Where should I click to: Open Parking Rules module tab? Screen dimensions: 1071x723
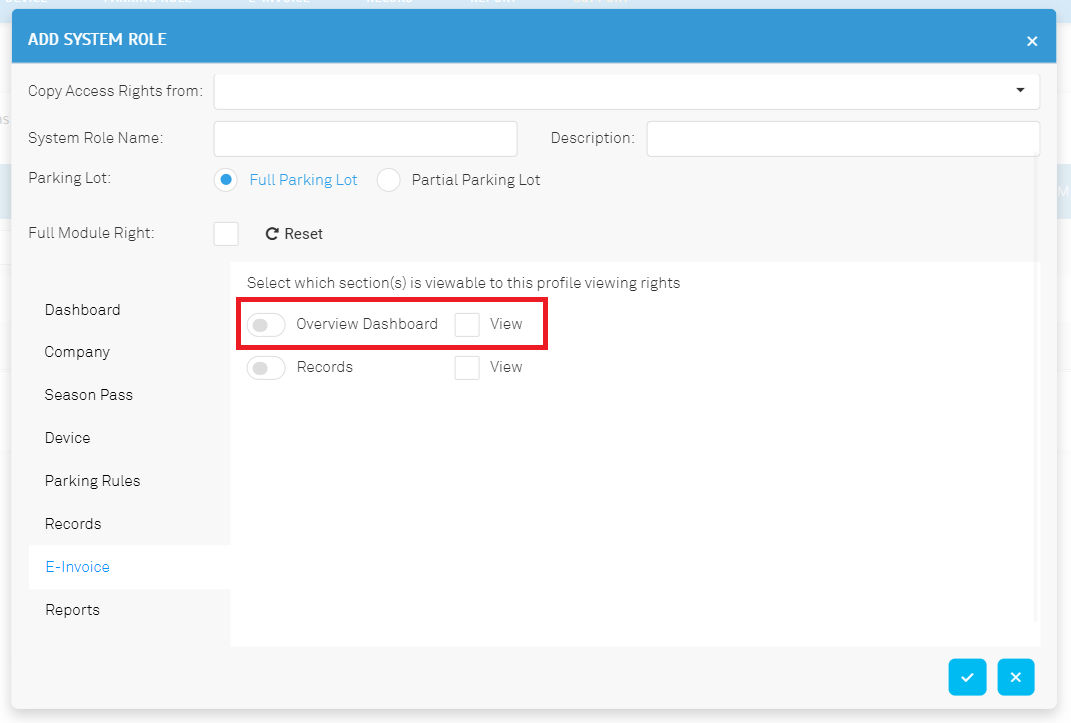[92, 481]
